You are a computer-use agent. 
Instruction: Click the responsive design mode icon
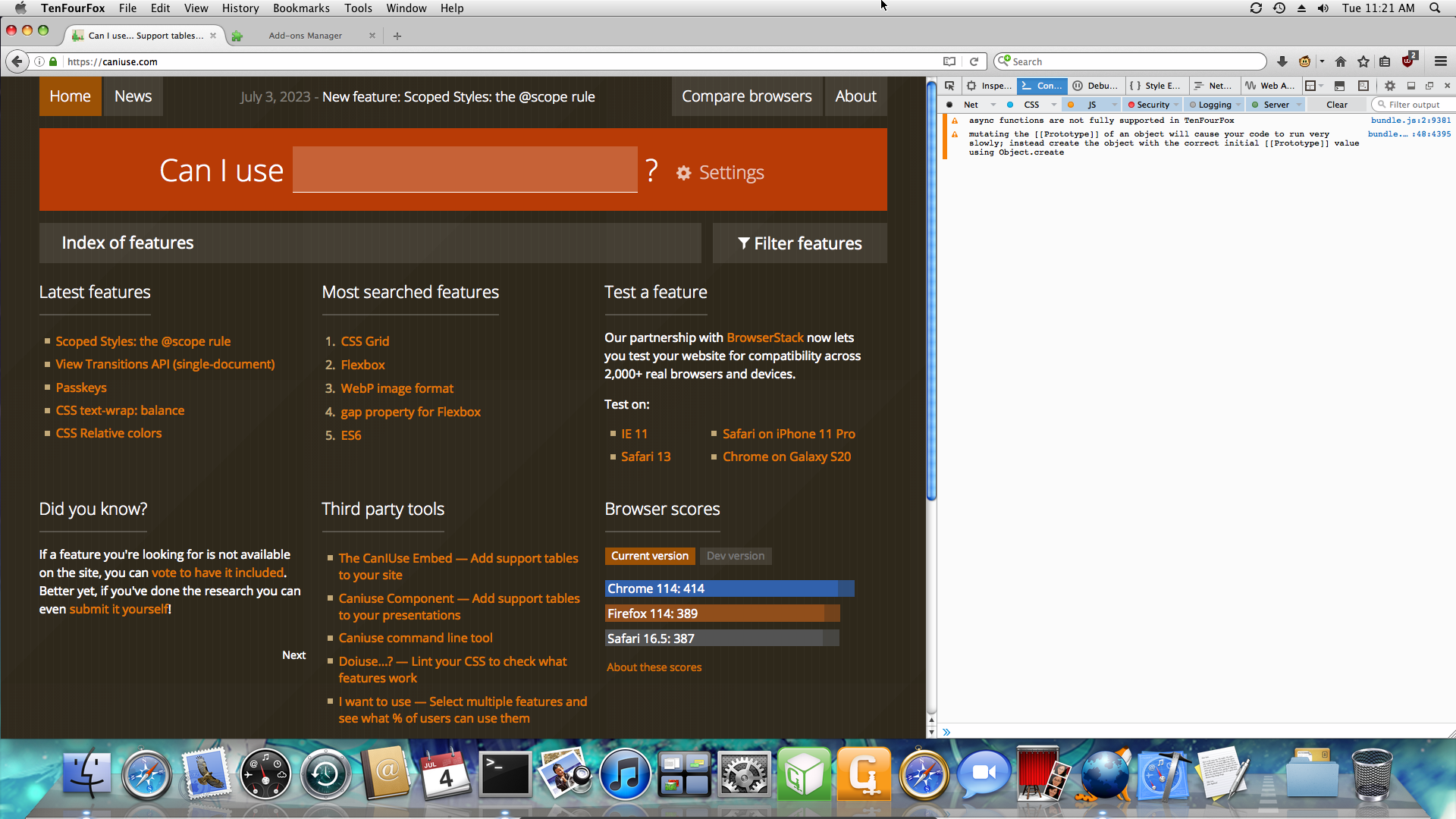1363,86
